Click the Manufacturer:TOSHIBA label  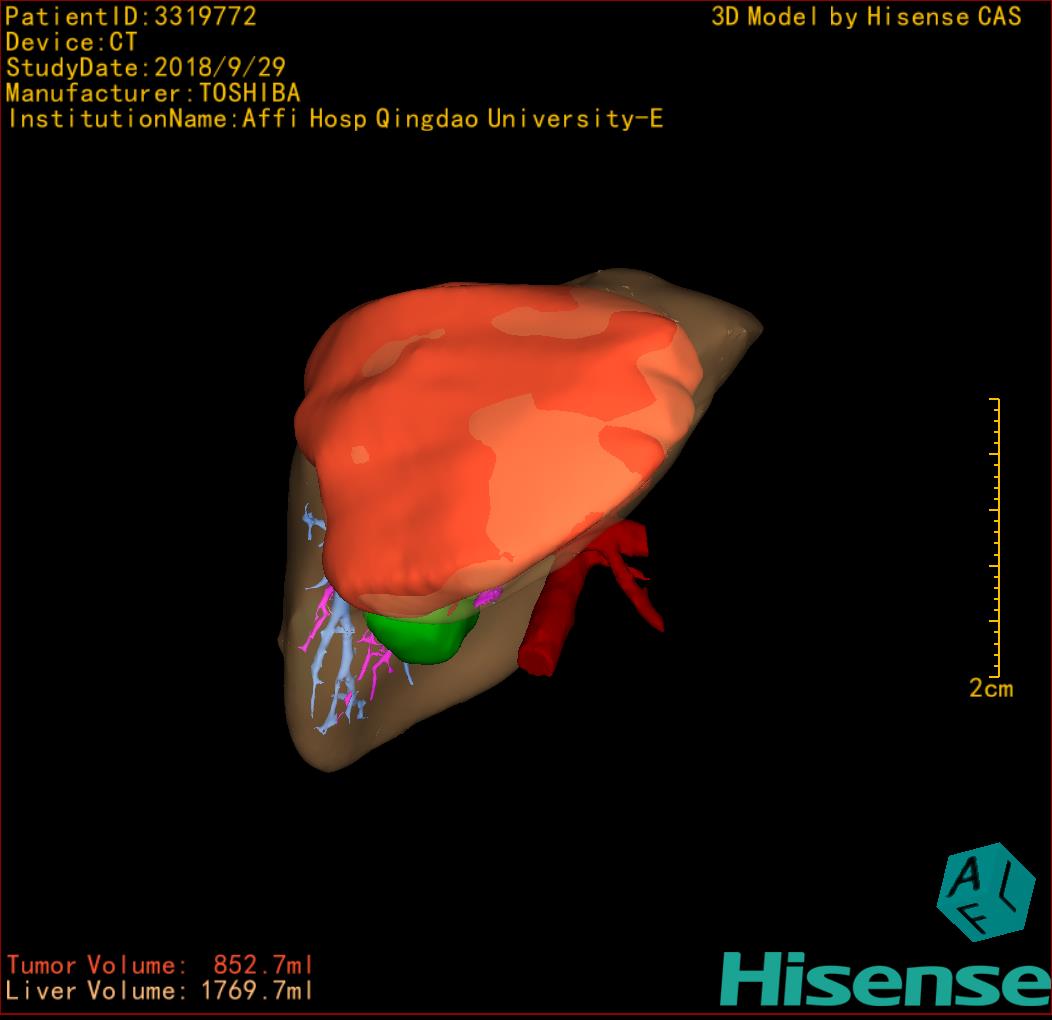153,93
